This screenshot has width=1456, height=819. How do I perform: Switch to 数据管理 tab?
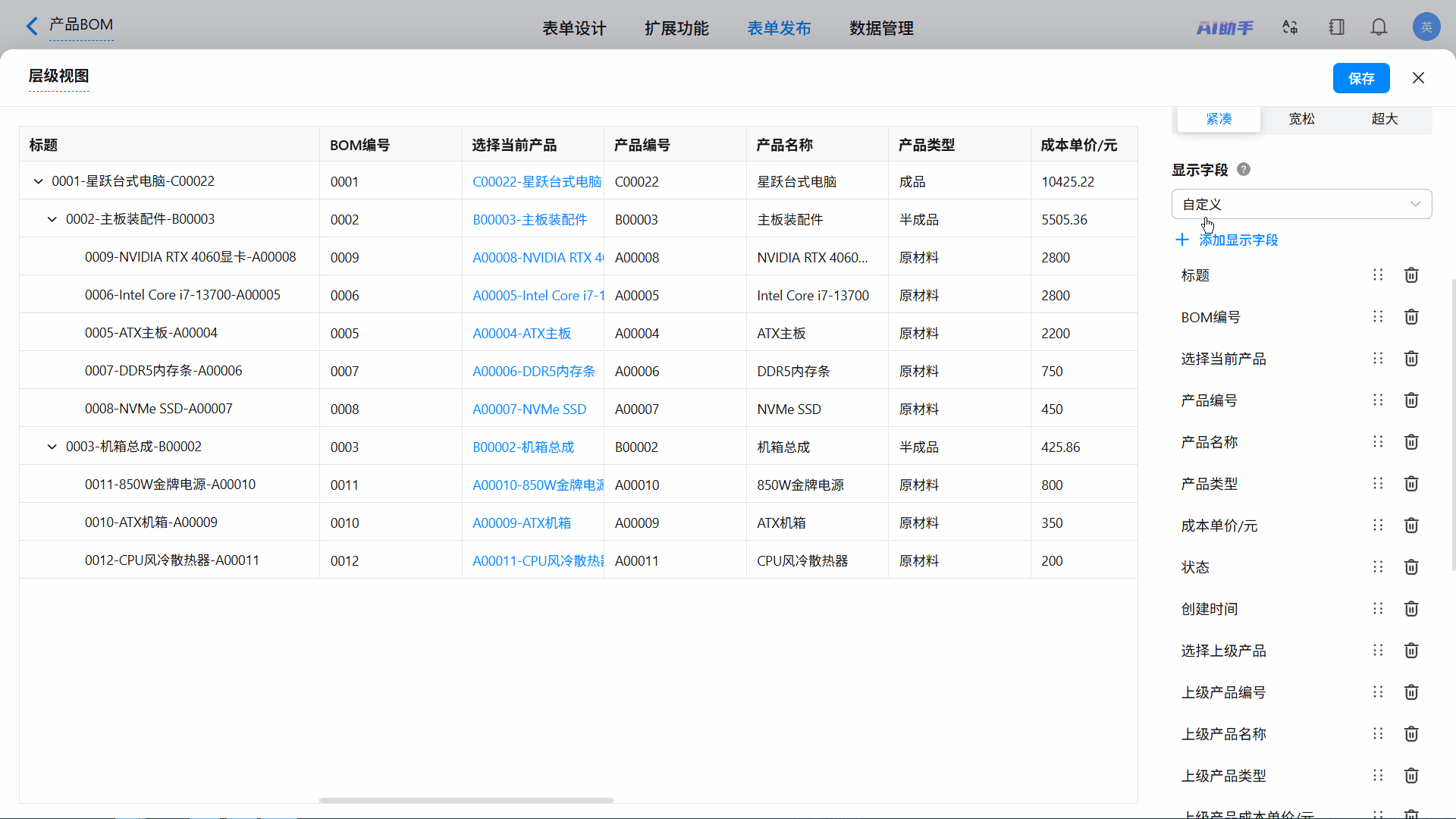(881, 29)
